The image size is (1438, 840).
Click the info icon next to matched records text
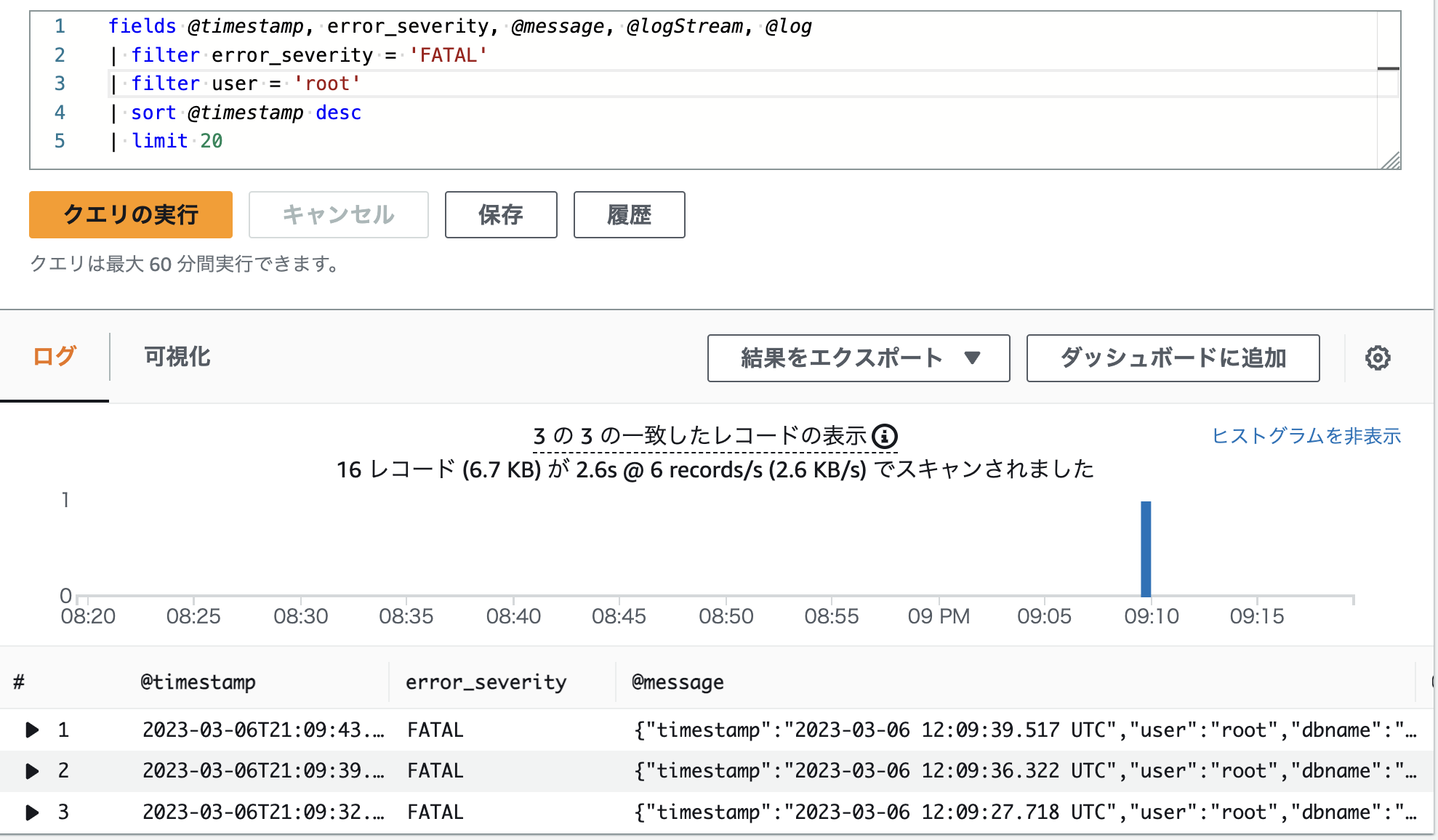885,436
